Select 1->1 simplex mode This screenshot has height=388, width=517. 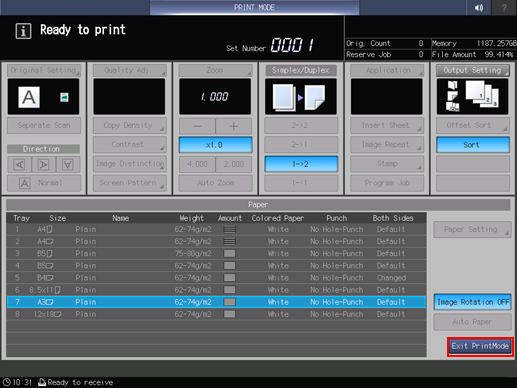pos(301,183)
